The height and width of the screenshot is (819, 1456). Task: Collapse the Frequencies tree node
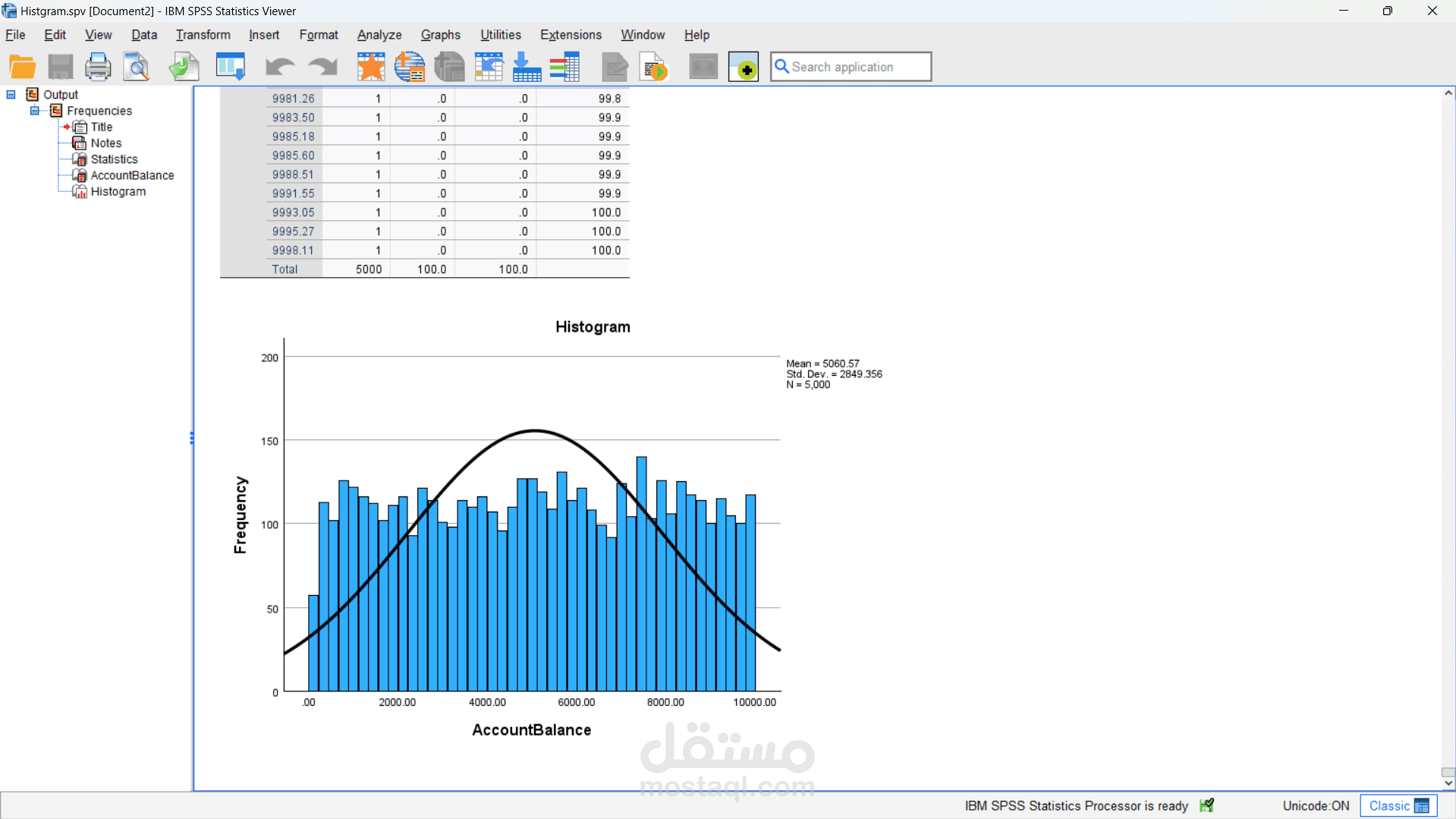(35, 111)
